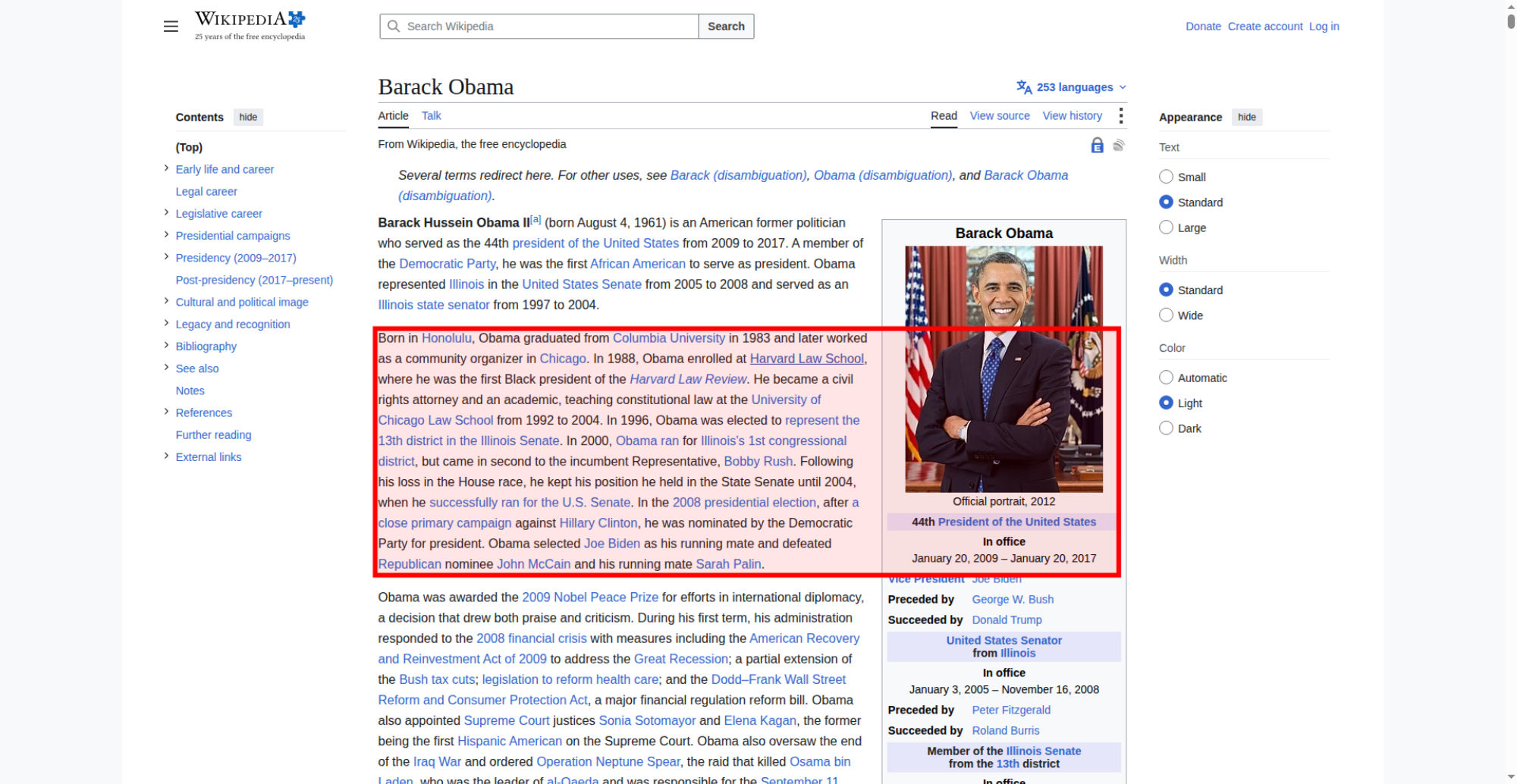The image size is (1517, 784).
Task: Select Light color mode
Action: [x=1167, y=403]
